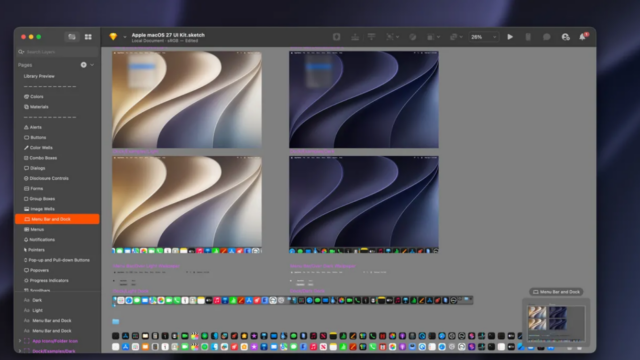Image resolution: width=640 pixels, height=360 pixels.
Task: Select the top light wallpaper artboard
Action: [x=187, y=99]
